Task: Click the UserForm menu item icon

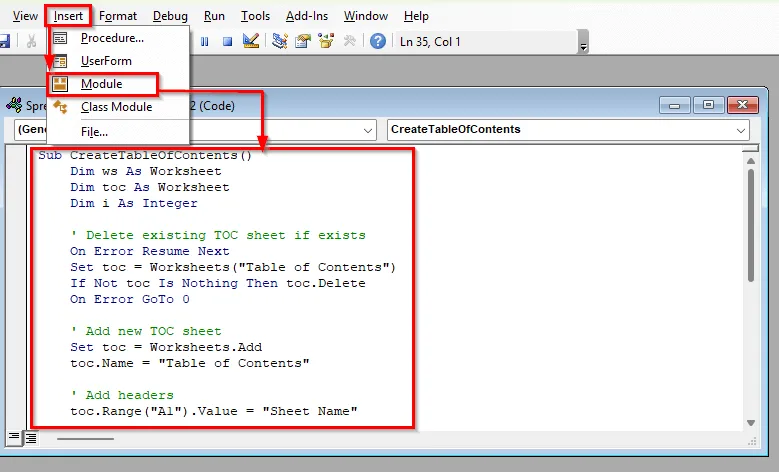Action: coord(60,61)
